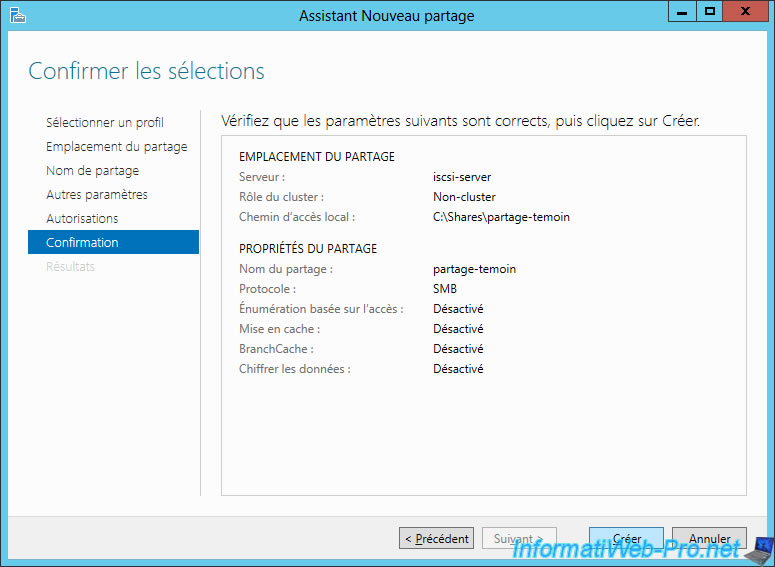
Task: Click the partage-temoin share name value
Action: point(474,269)
